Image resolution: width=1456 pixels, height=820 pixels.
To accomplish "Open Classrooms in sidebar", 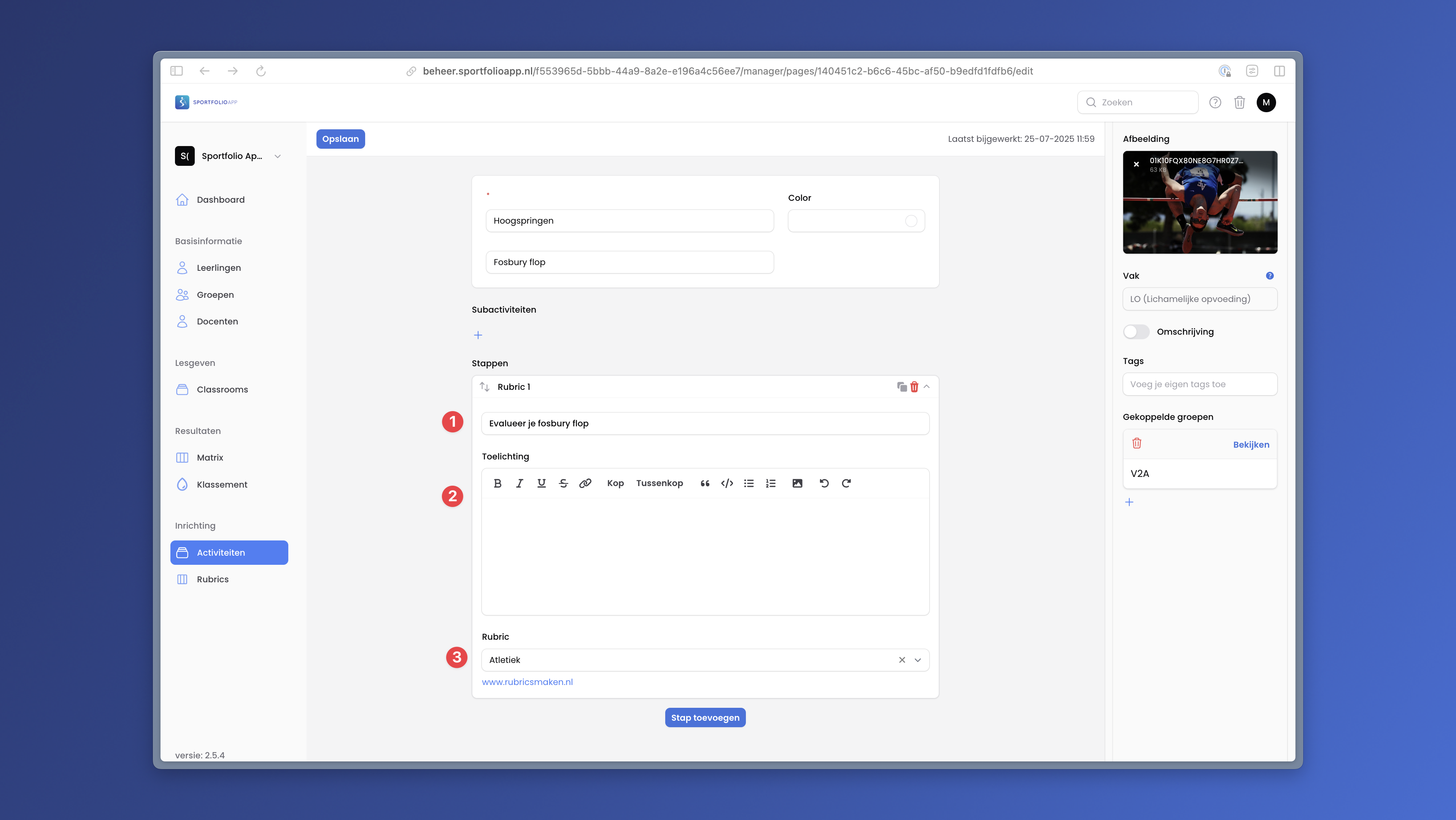I will pyautogui.click(x=222, y=389).
